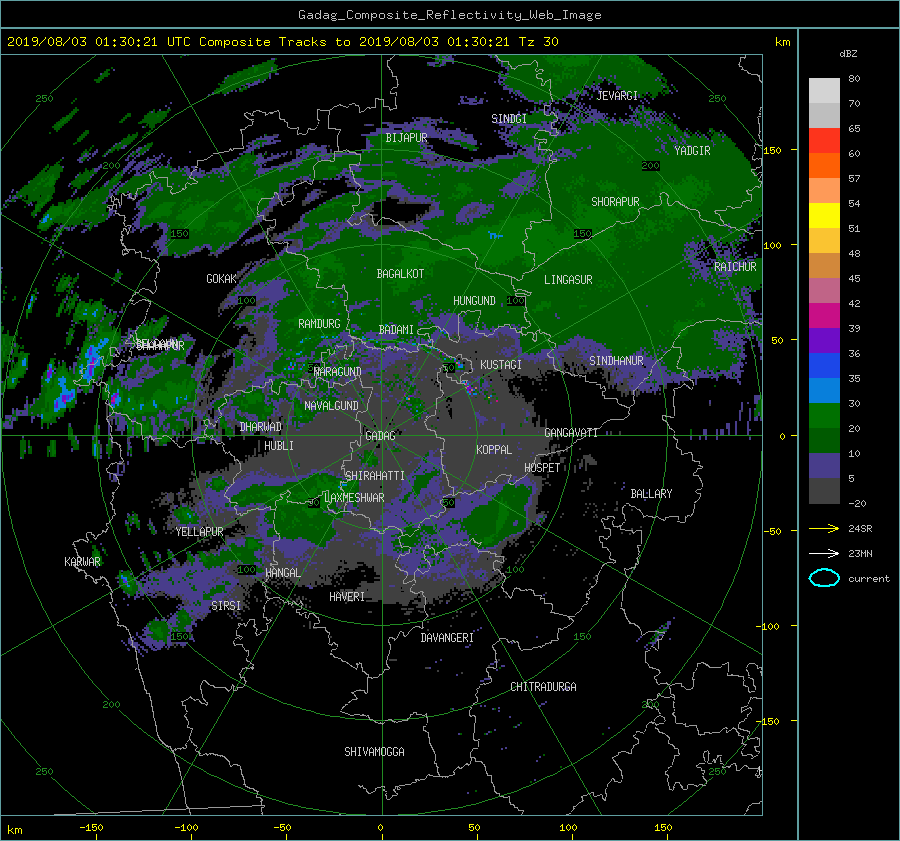
Task: Click the LAXMESHWAR label
Action: [x=354, y=498]
